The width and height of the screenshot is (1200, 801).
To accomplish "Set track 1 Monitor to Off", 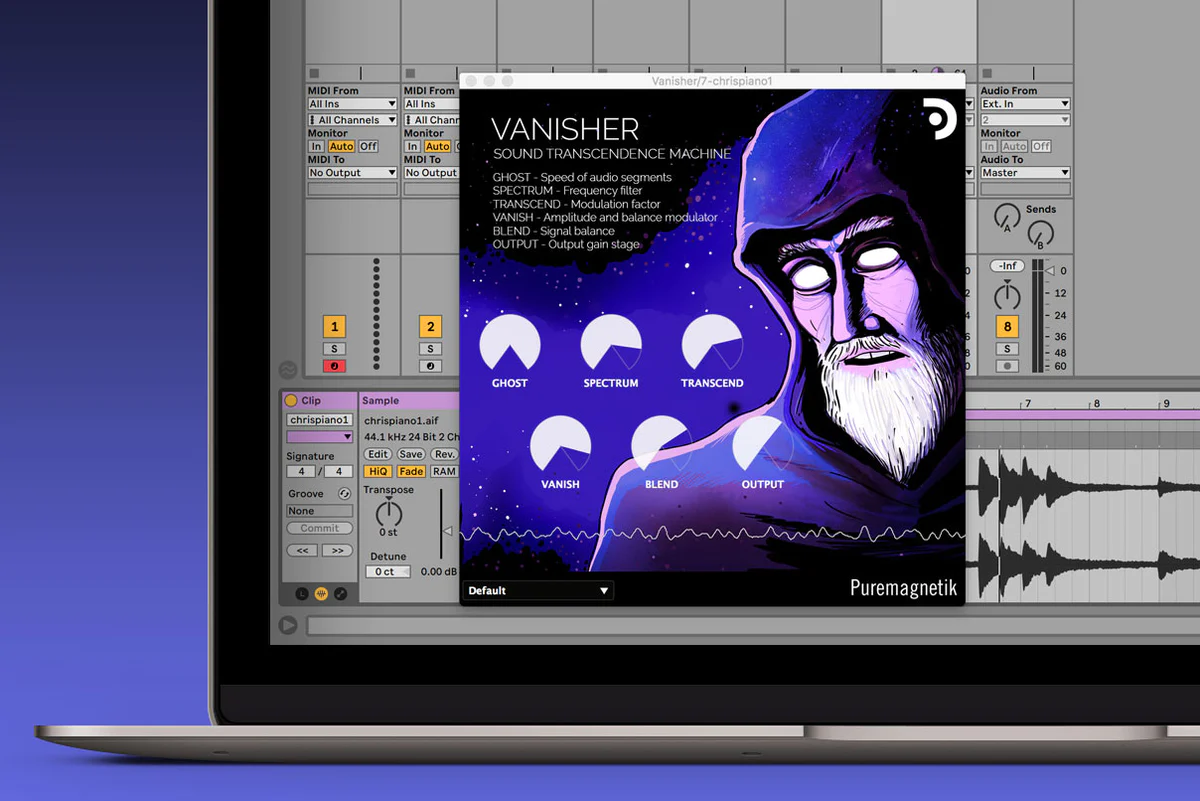I will pos(368,146).
